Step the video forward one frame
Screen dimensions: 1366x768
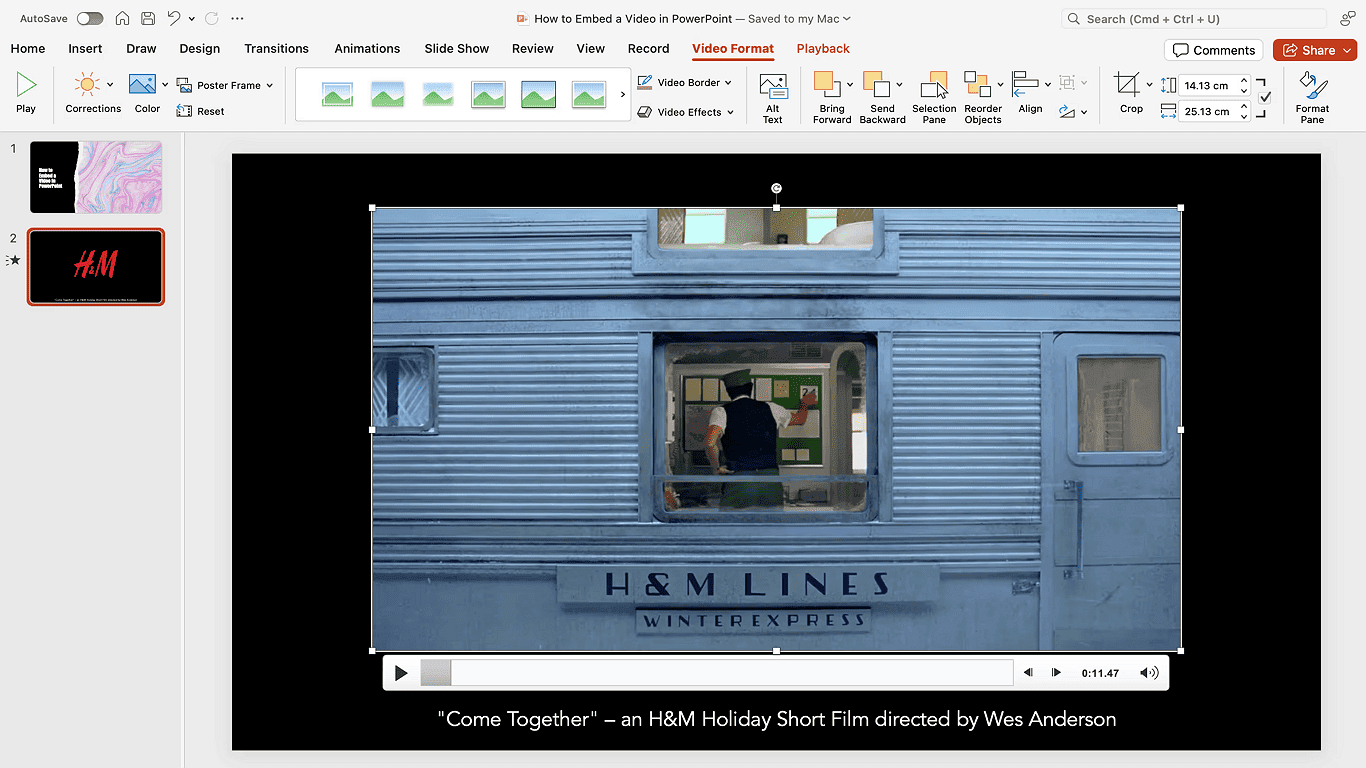tap(1056, 673)
